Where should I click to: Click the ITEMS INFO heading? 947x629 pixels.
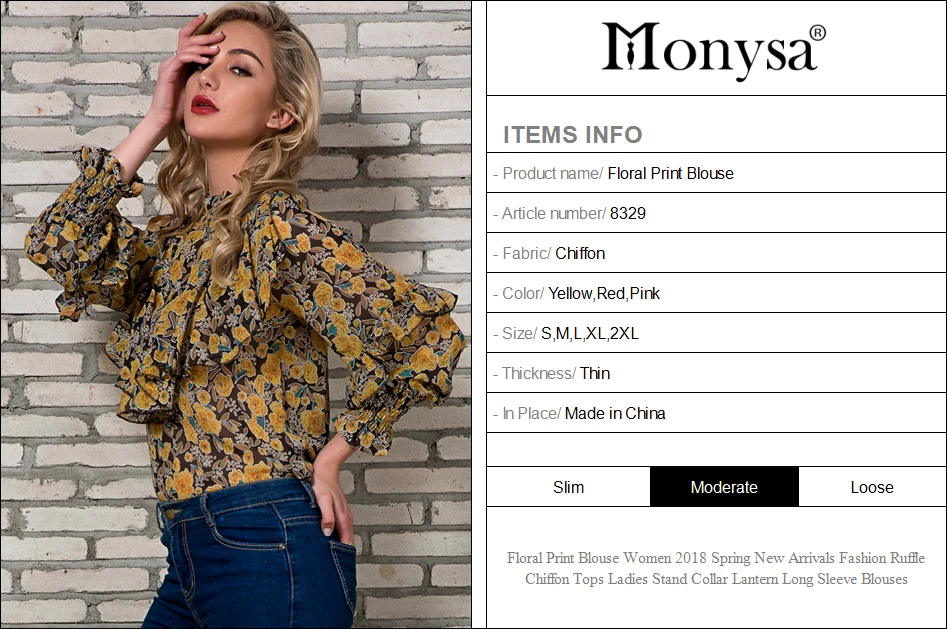(573, 135)
